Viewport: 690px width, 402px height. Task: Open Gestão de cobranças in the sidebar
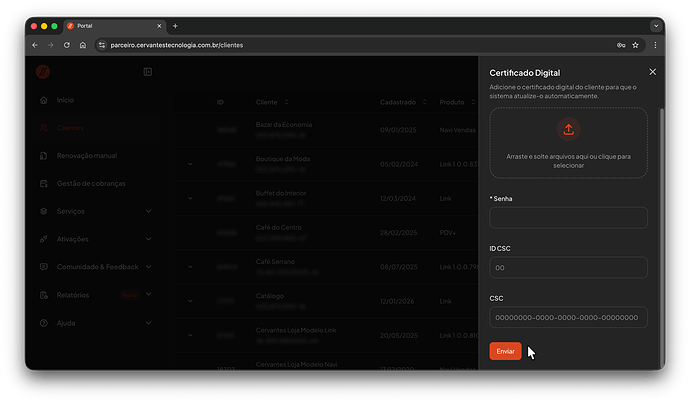tap(90, 183)
